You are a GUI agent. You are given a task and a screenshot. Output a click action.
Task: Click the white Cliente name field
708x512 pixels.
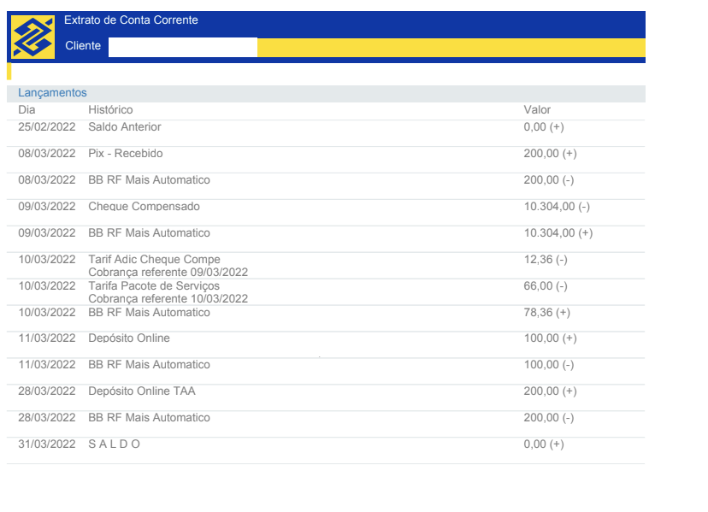[183, 47]
